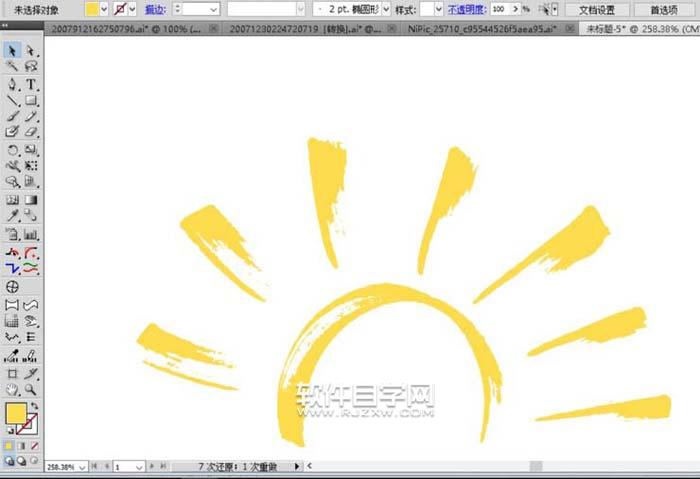Viewport: 700px width, 479px height.
Task: Click the 不透明度 opacity link
Action: [467, 9]
